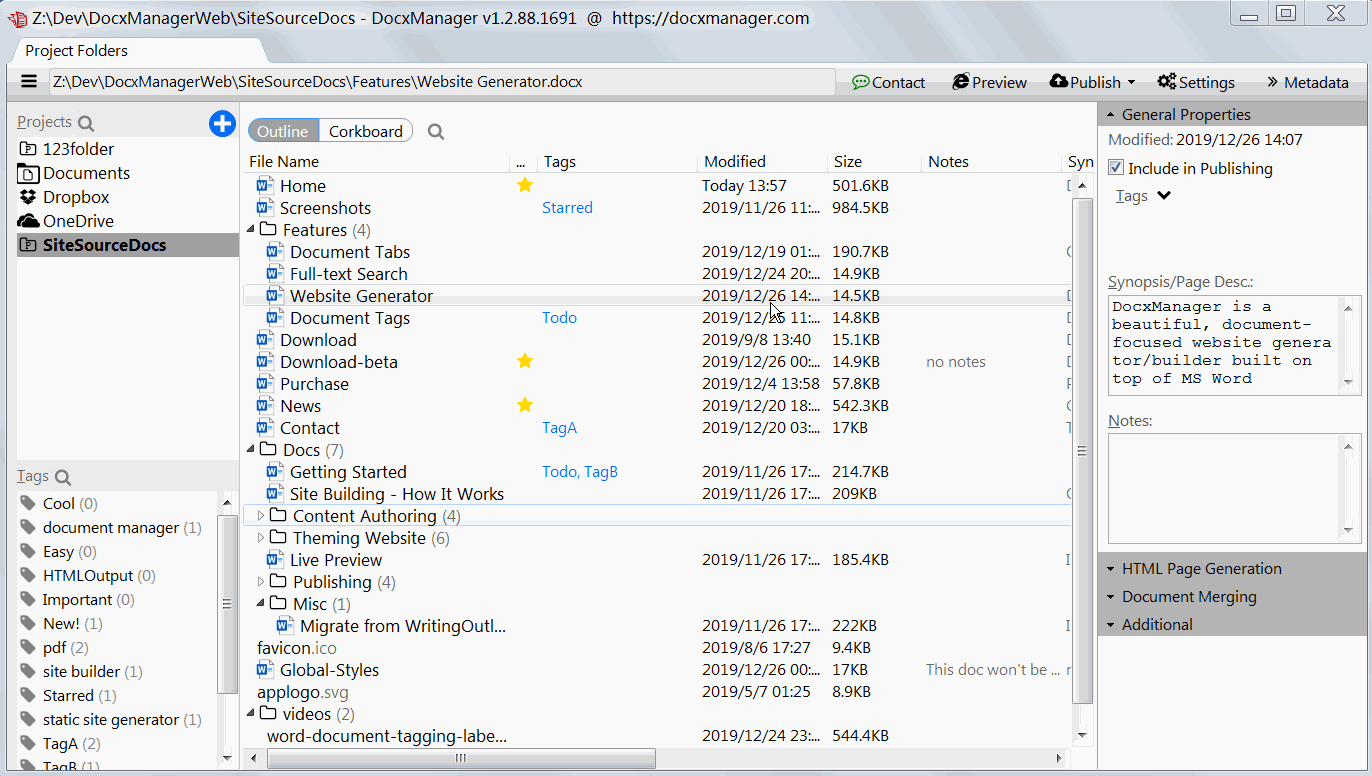The width and height of the screenshot is (1372, 776).
Task: Sort by Size column header
Action: pyautogui.click(x=848, y=161)
